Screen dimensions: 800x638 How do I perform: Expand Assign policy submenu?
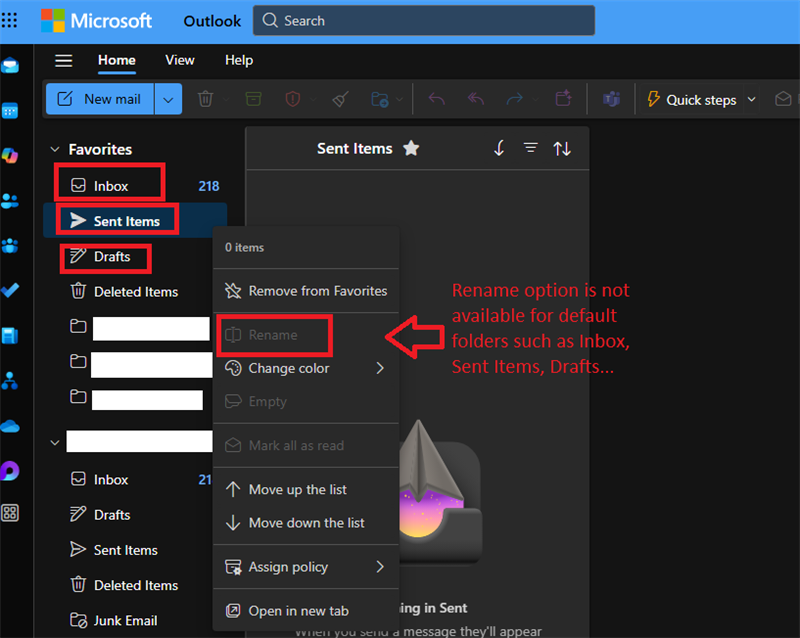click(380, 567)
